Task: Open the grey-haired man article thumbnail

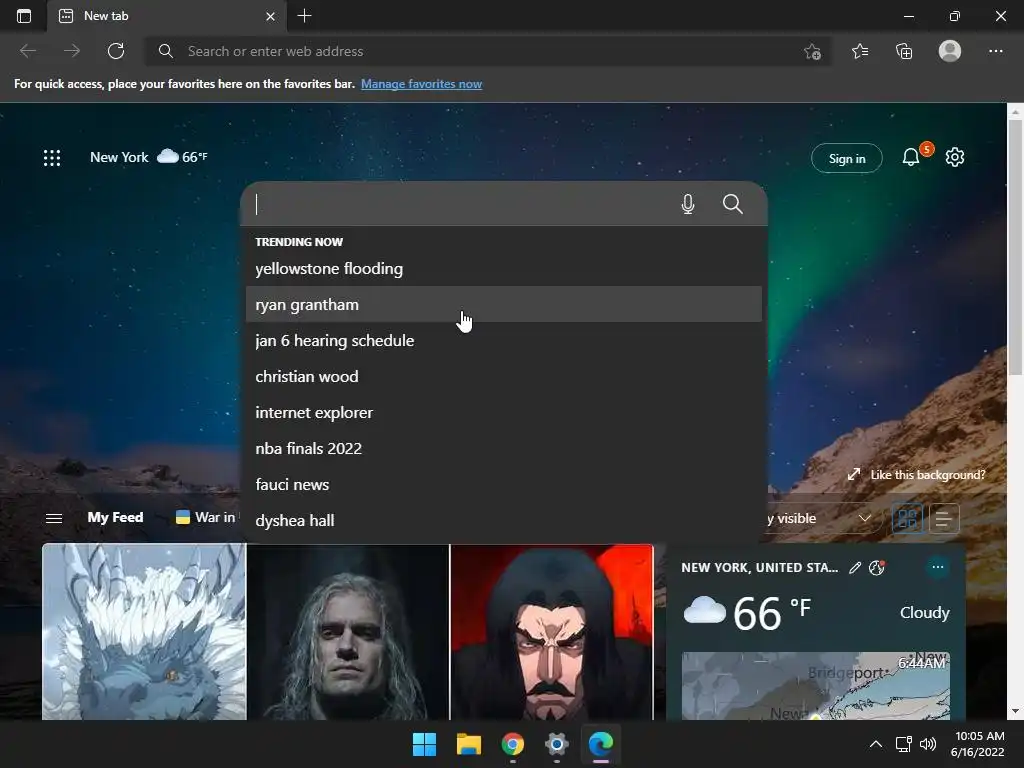Action: pos(348,632)
